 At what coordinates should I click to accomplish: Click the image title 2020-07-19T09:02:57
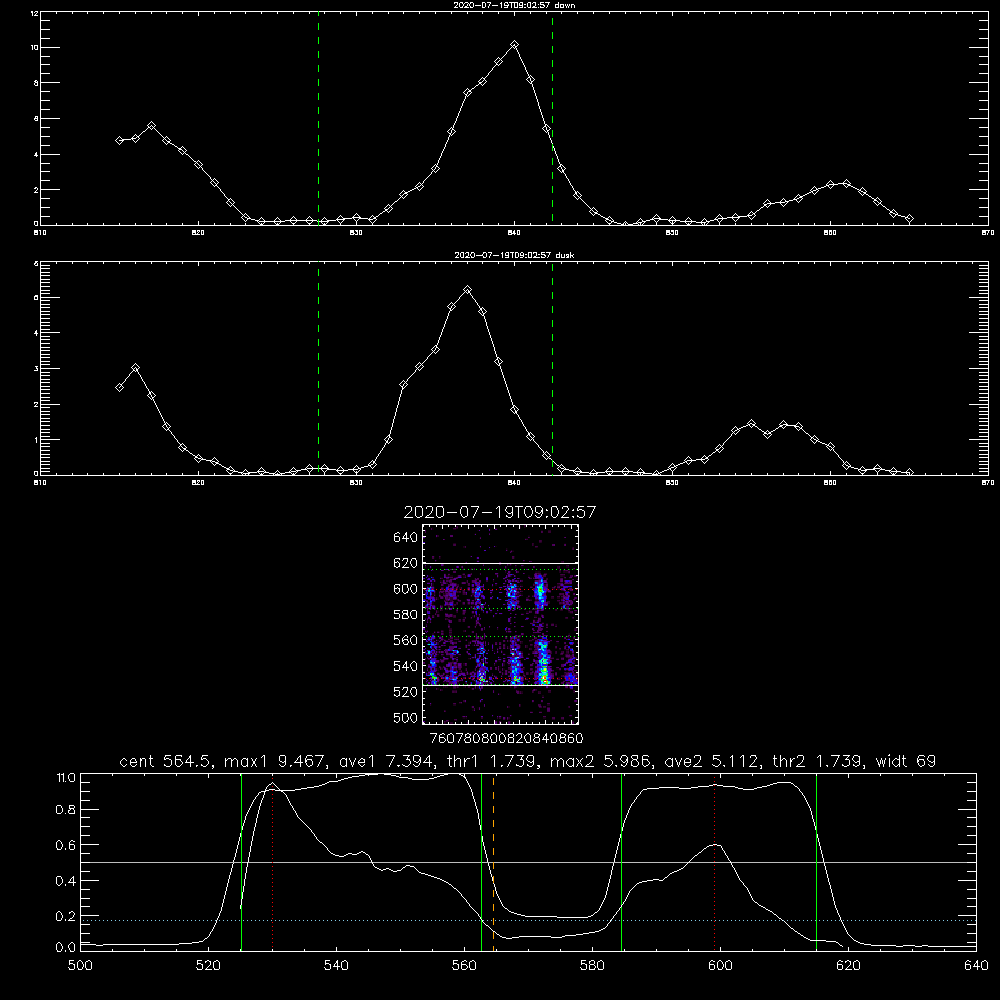[x=499, y=512]
